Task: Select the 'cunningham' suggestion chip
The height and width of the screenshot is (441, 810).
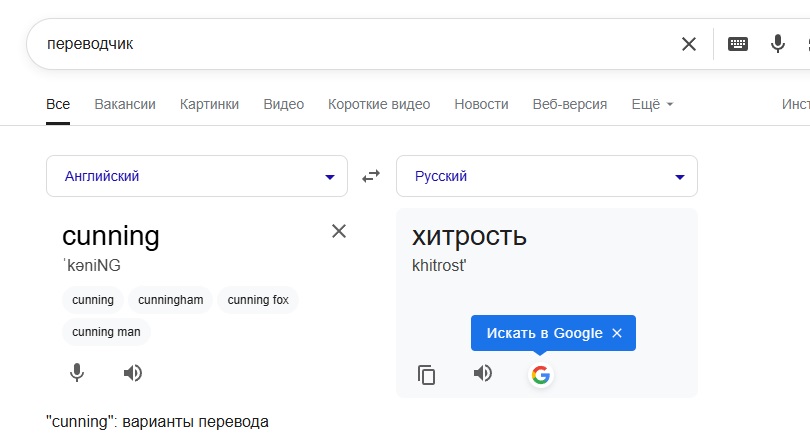Action: click(170, 300)
